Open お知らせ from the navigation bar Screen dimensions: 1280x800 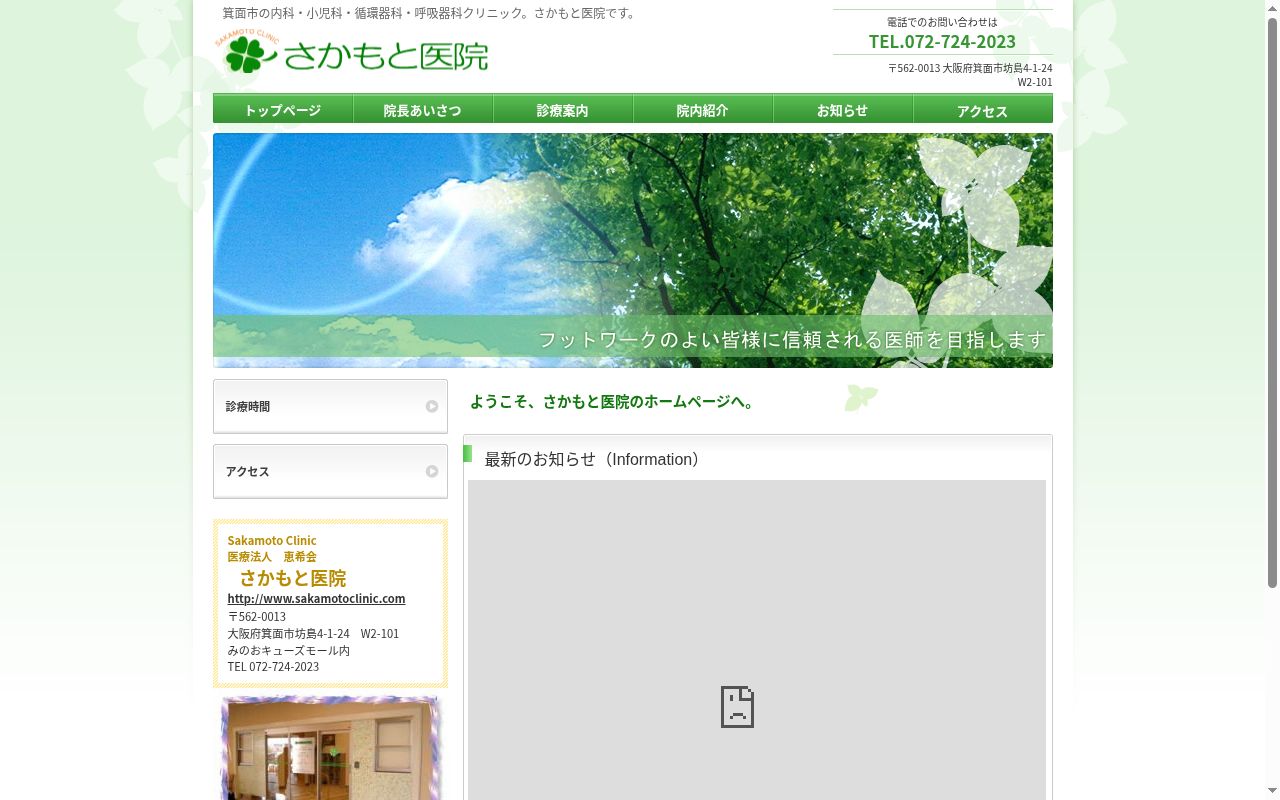pos(843,109)
